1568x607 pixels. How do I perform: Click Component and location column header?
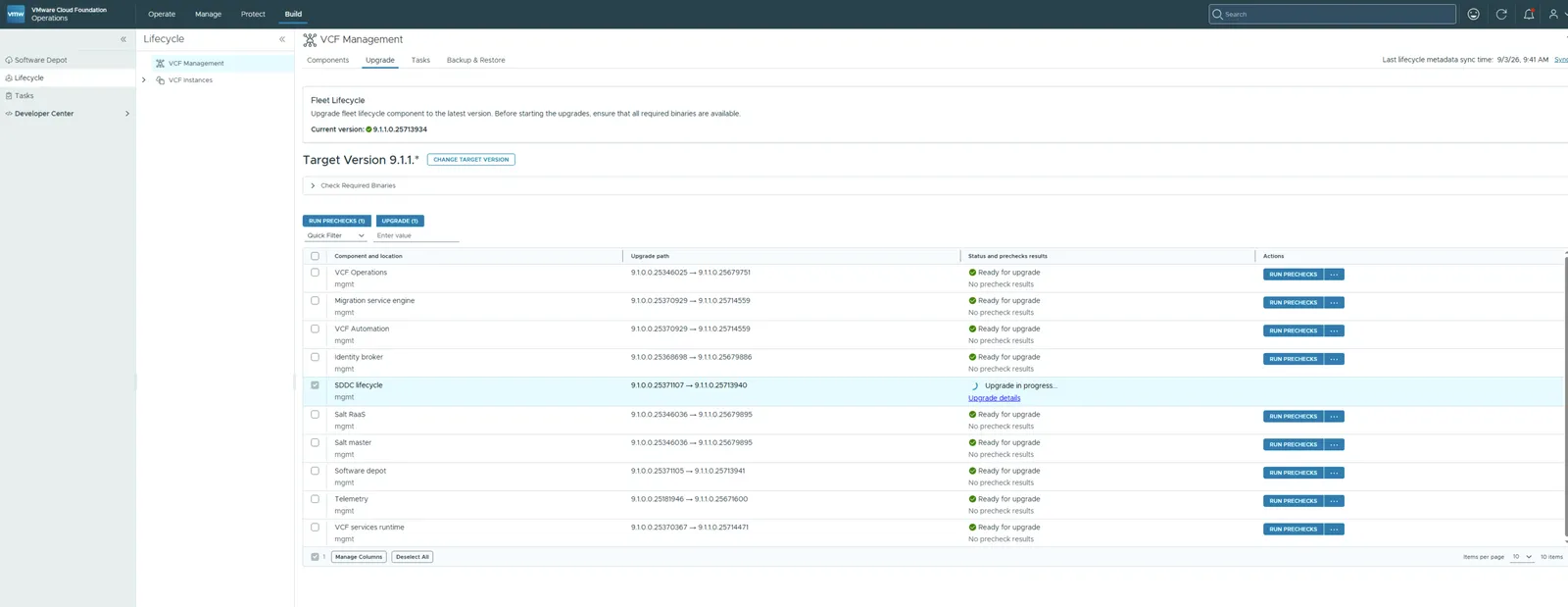(x=368, y=256)
